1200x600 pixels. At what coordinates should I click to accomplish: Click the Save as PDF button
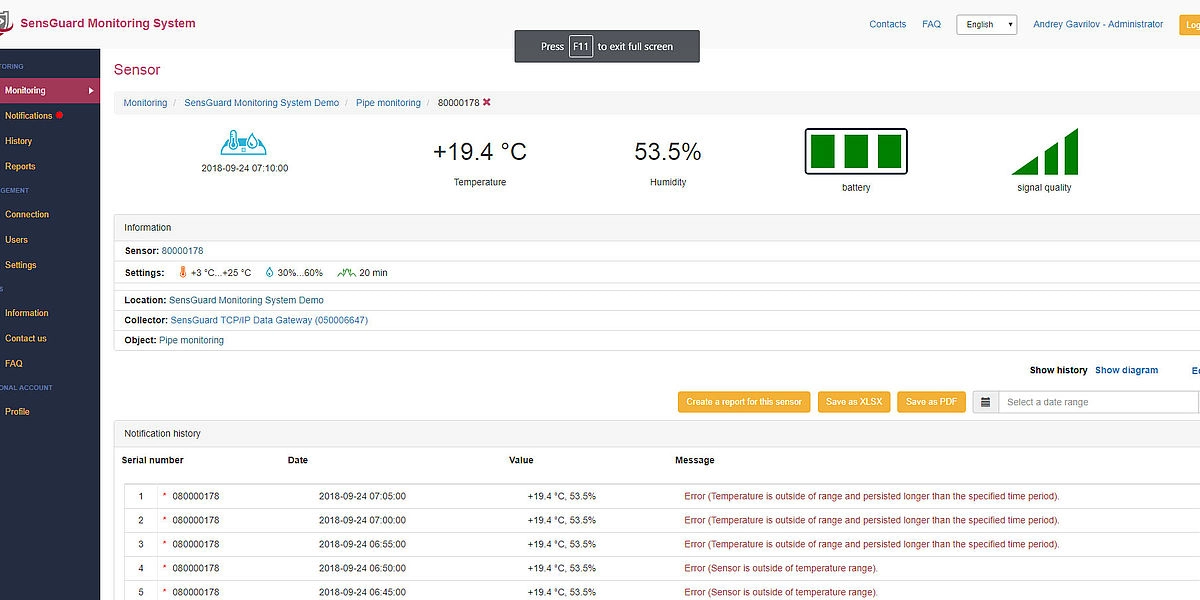point(931,402)
